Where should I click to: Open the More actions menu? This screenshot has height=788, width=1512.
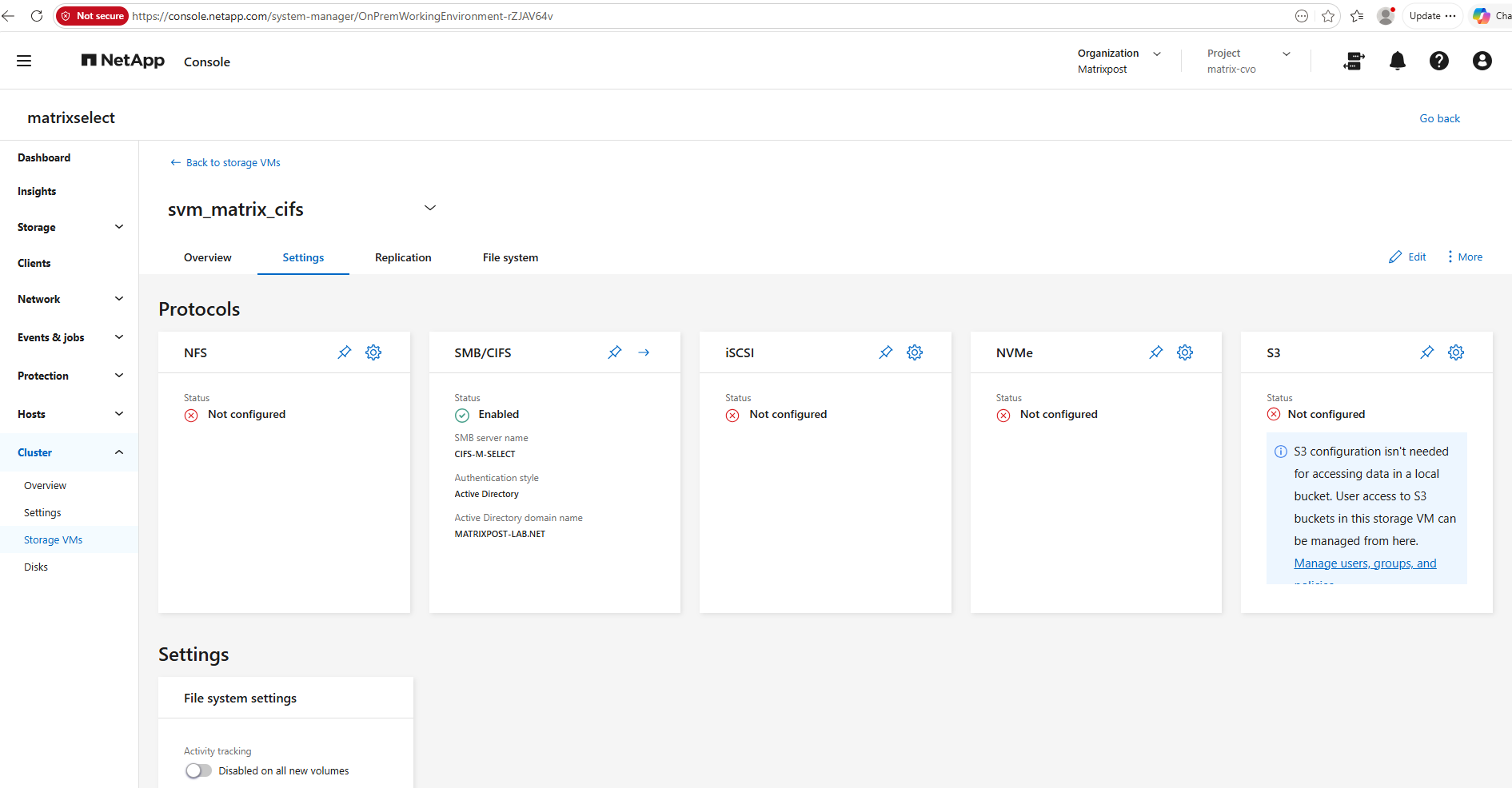pyautogui.click(x=1465, y=257)
